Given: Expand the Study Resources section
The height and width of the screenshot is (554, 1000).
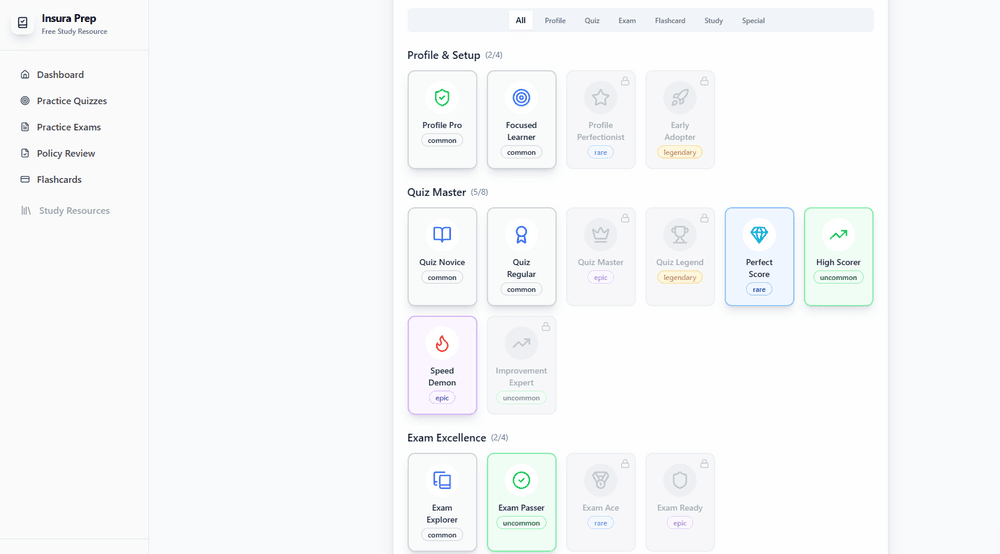Looking at the screenshot, I should 74,211.
